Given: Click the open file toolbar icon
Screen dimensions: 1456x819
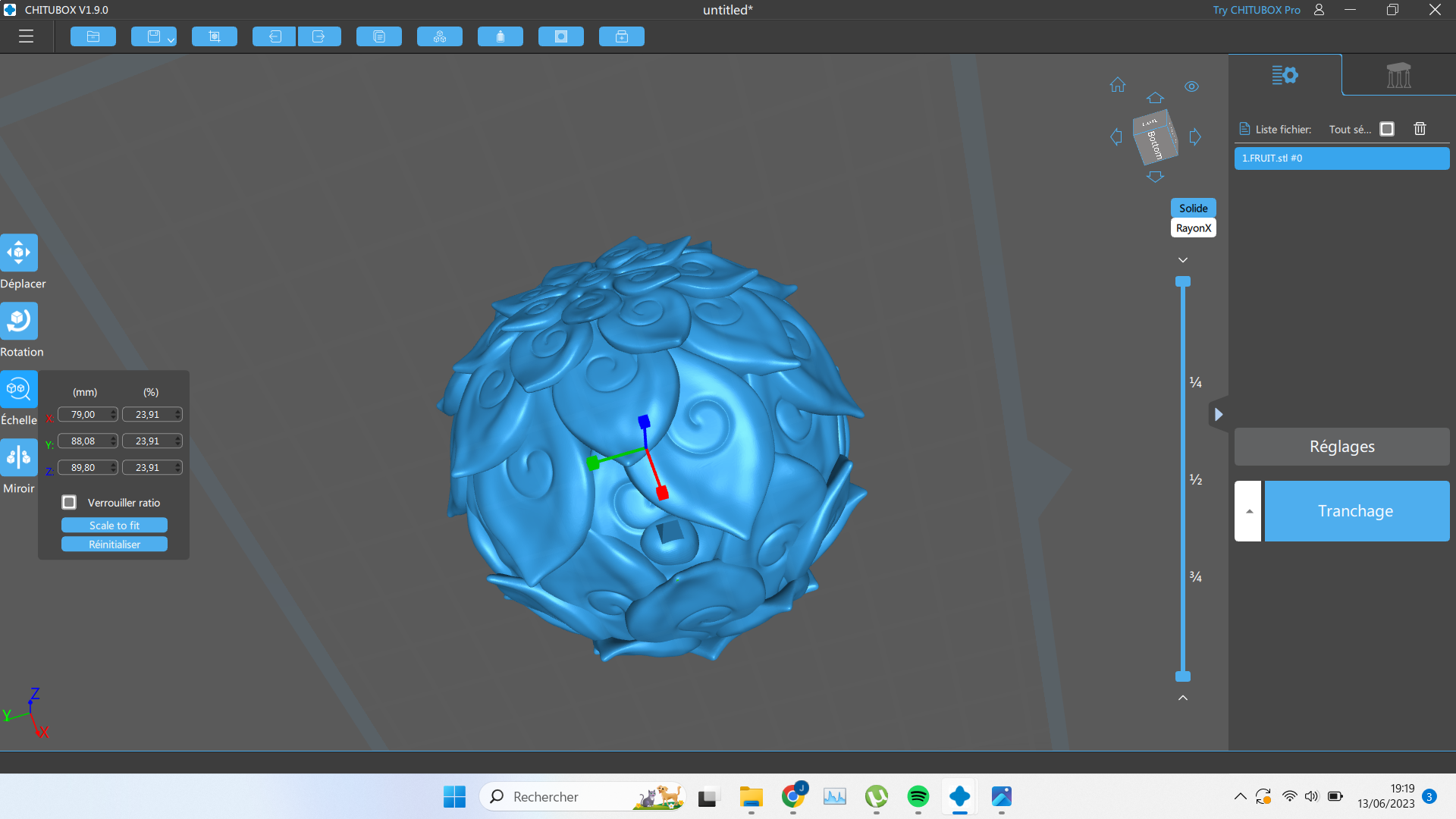Looking at the screenshot, I should pos(93,36).
